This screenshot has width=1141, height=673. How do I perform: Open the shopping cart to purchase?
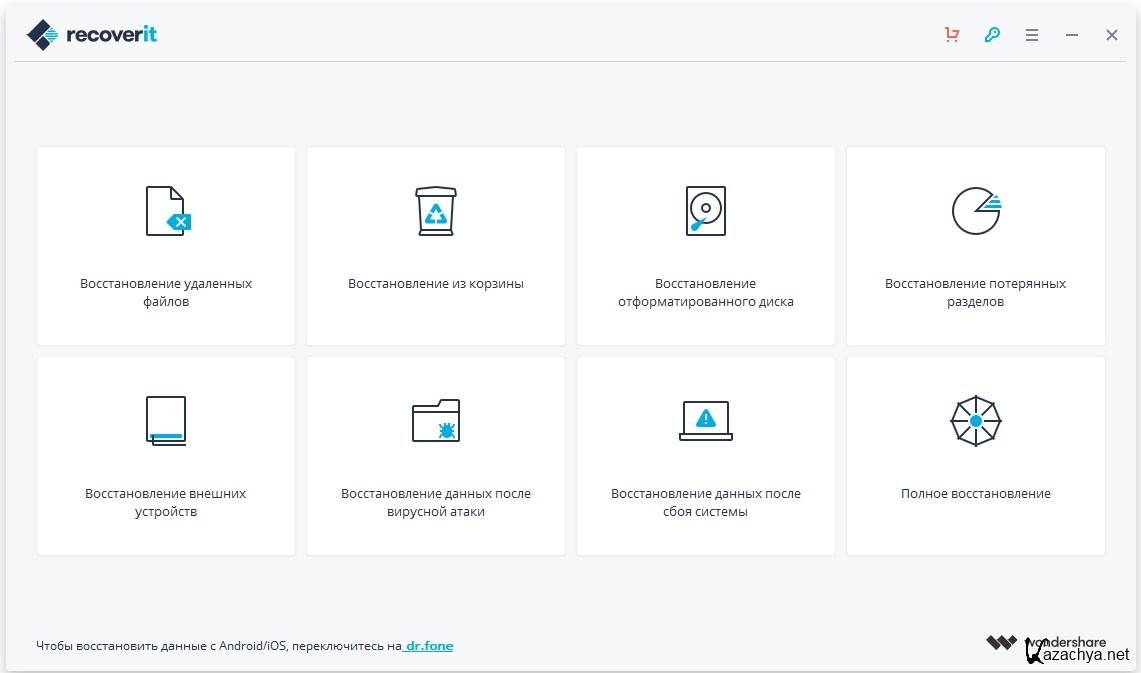(952, 35)
